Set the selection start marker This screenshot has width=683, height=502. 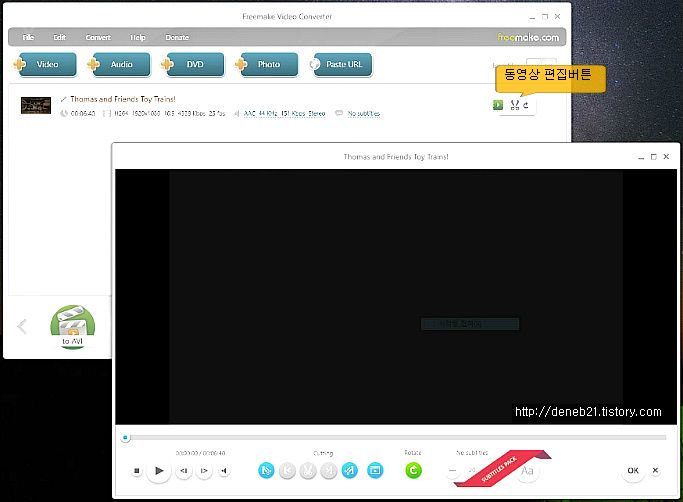[266, 471]
